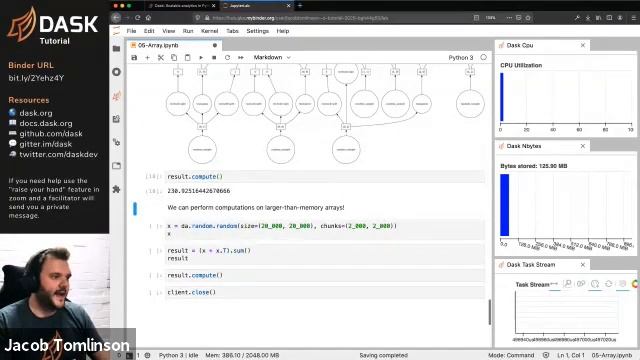Open the Markdown cell type dropdown
The width and height of the screenshot is (640, 360).
[272, 58]
